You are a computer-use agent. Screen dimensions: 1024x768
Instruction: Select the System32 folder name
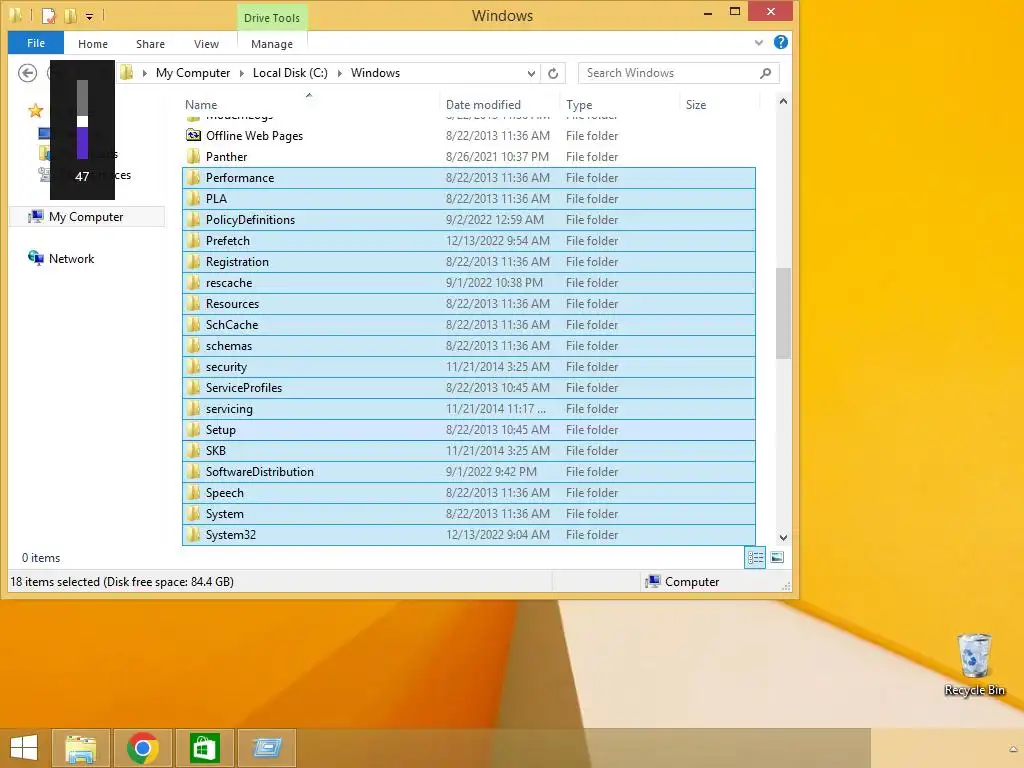click(x=231, y=535)
